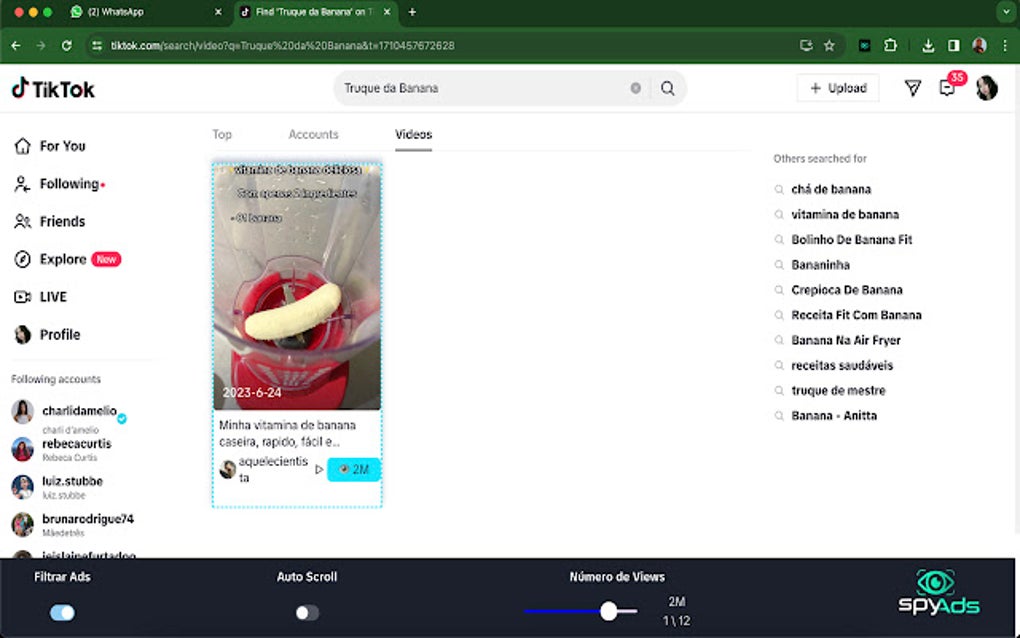Reload the page
Viewport: 1020px width, 638px height.
click(x=66, y=46)
